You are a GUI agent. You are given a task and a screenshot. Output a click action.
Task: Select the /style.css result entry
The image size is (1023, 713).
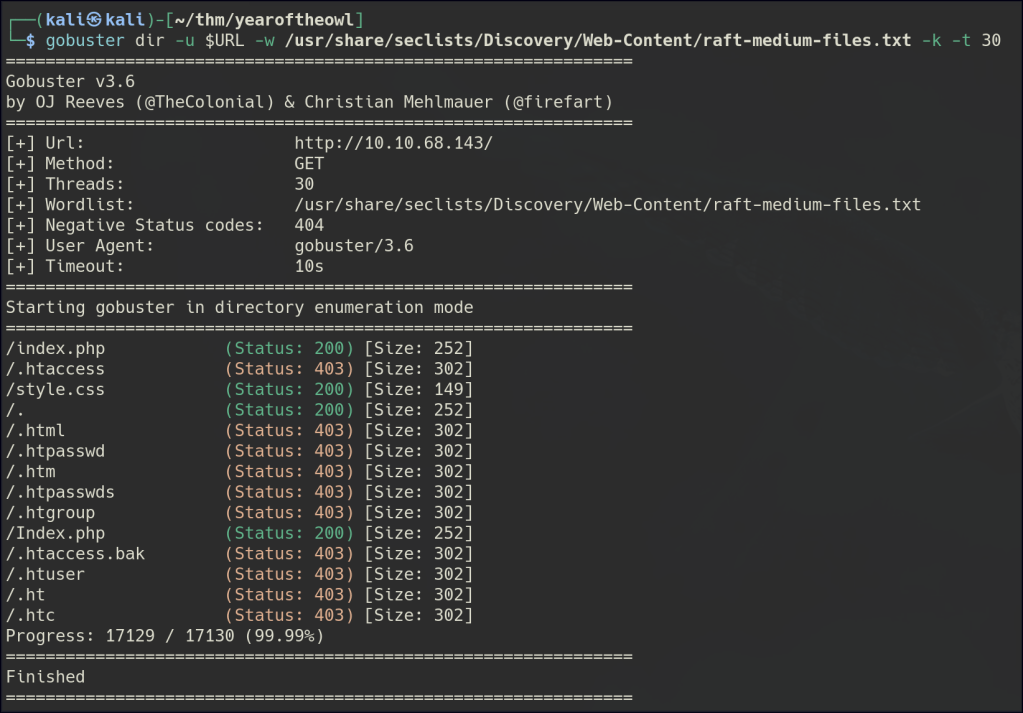pyautogui.click(x=55, y=389)
